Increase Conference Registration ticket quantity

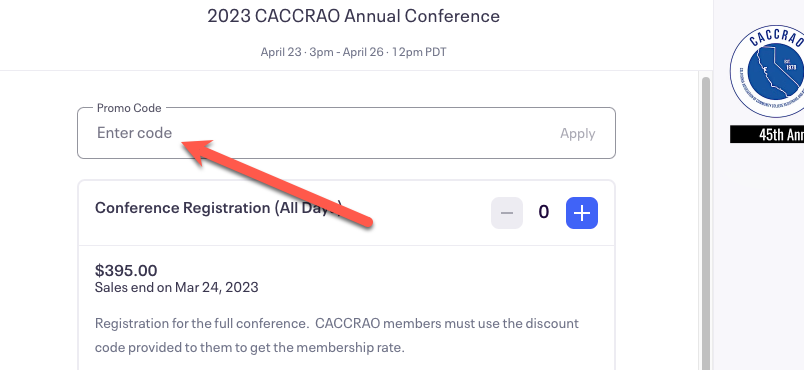pos(581,213)
